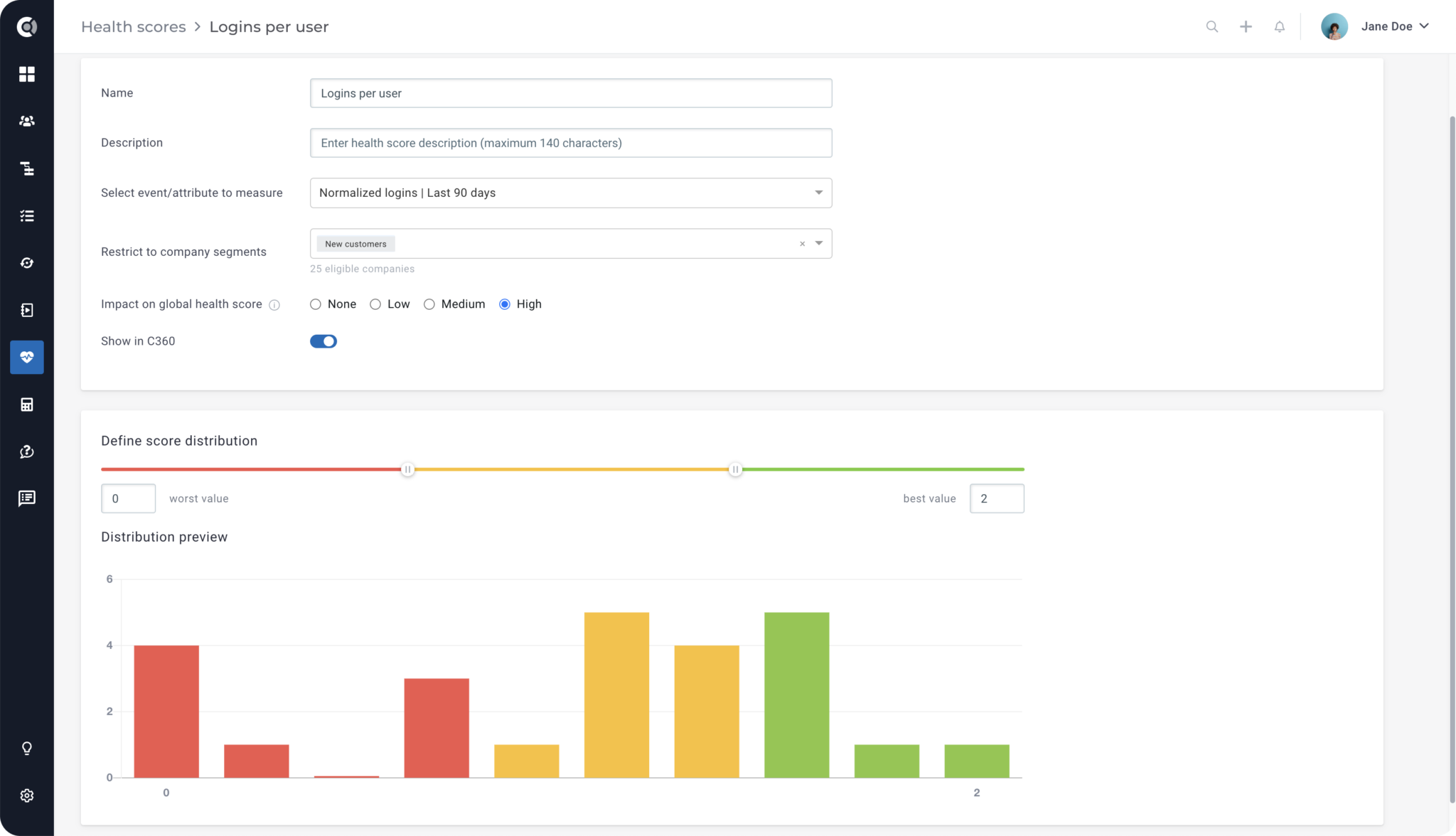This screenshot has width=1456, height=836.
Task: Open the calculator icon in sidebar
Action: tap(27, 404)
